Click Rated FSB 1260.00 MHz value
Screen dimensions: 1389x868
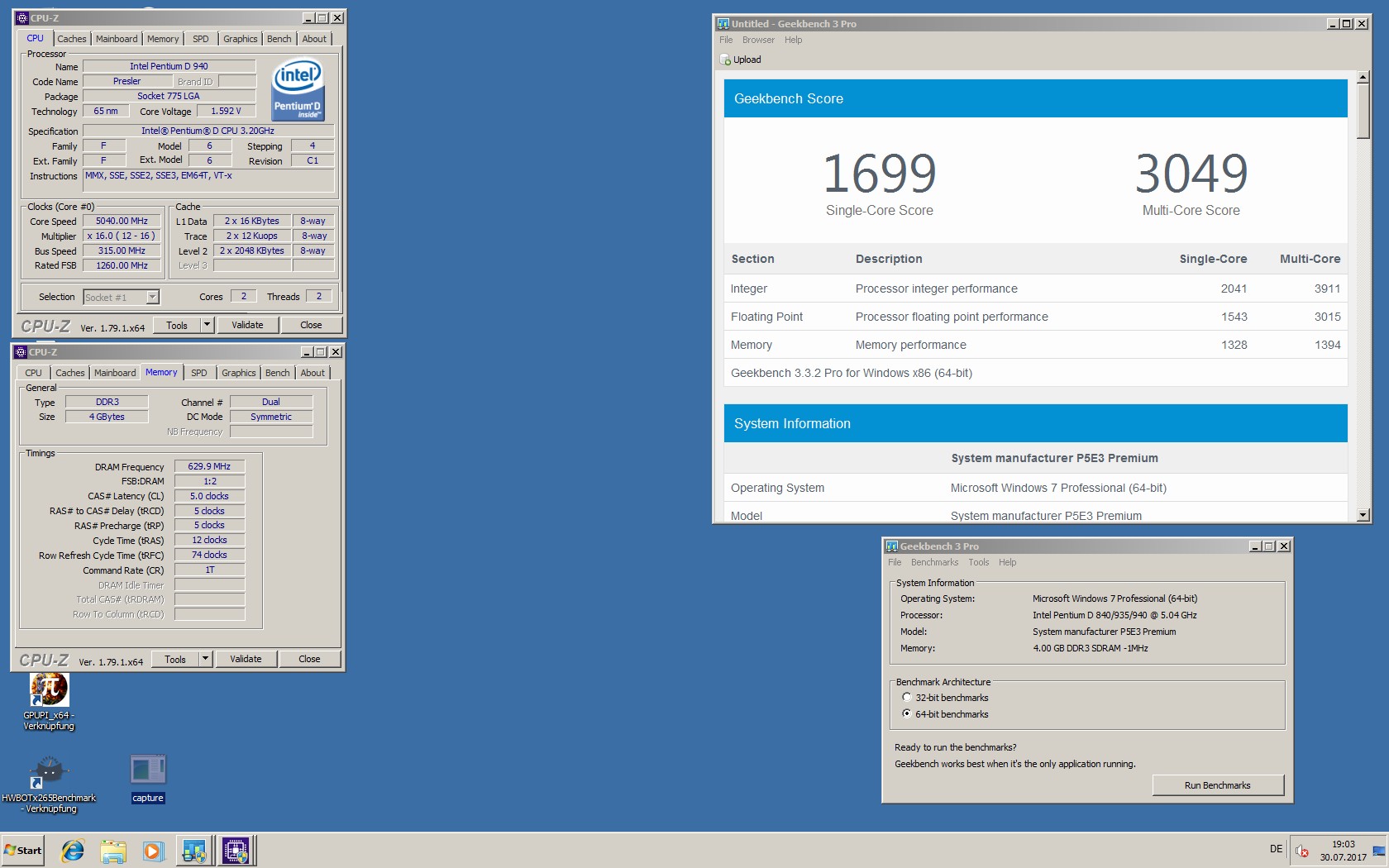pos(122,266)
